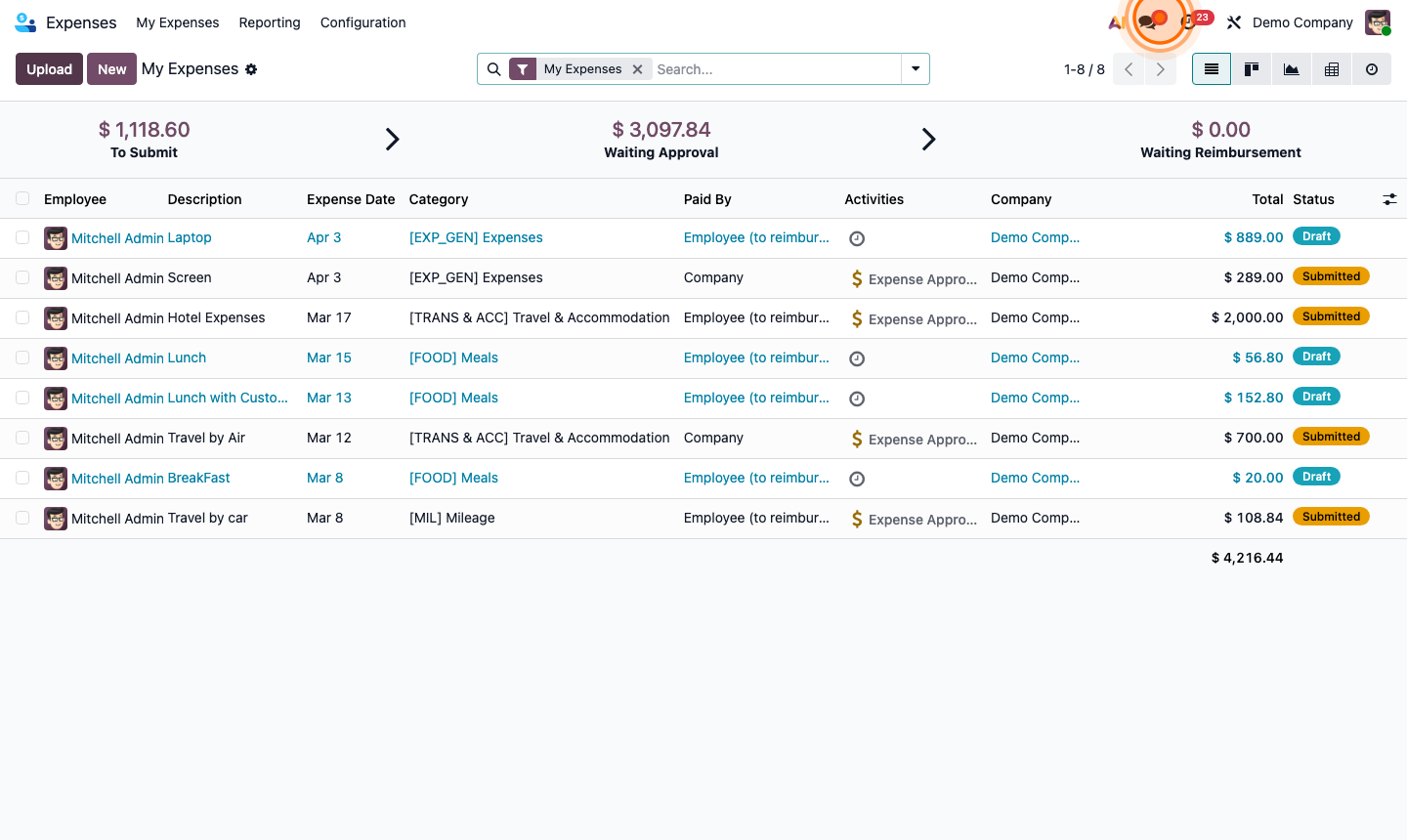Select the List view icon
Viewport: 1407px width, 840px height.
(x=1211, y=69)
